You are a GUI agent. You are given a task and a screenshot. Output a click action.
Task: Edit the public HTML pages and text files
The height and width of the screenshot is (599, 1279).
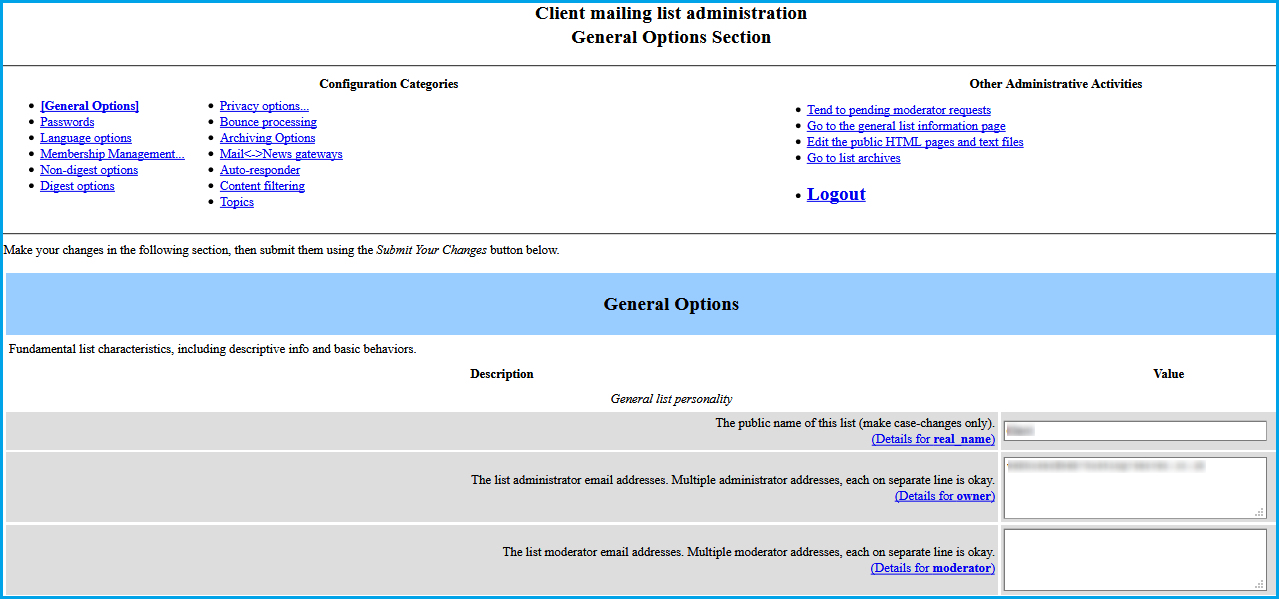(915, 142)
